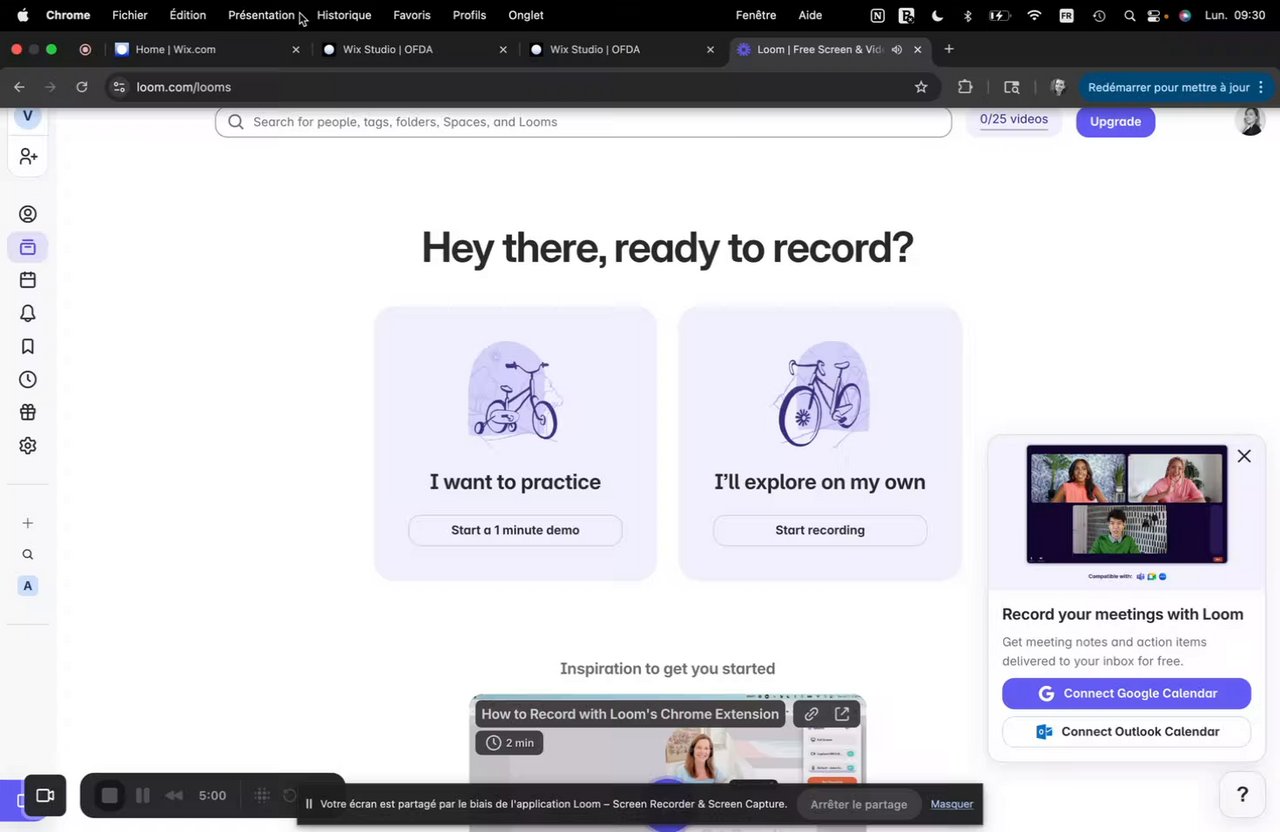Click the dotted grid handle in the recorder bar
This screenshot has width=1280, height=832.
pos(262,796)
